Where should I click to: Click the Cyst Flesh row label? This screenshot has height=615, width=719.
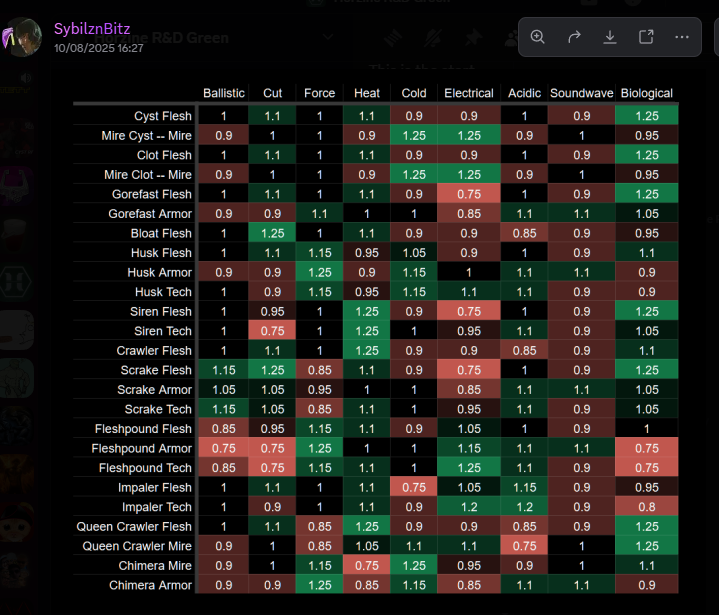[x=163, y=116]
